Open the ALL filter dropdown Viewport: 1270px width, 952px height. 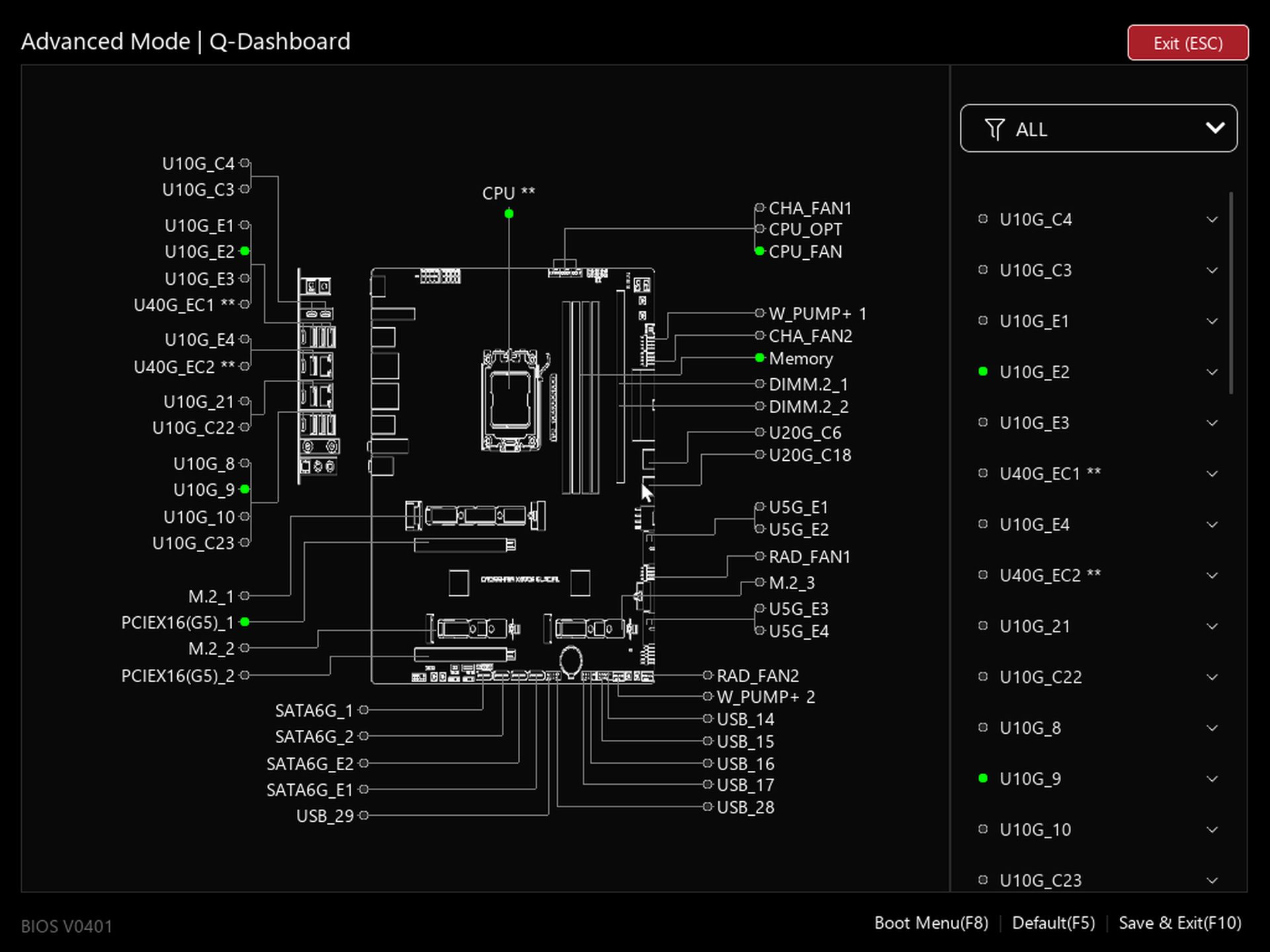pyautogui.click(x=1097, y=129)
